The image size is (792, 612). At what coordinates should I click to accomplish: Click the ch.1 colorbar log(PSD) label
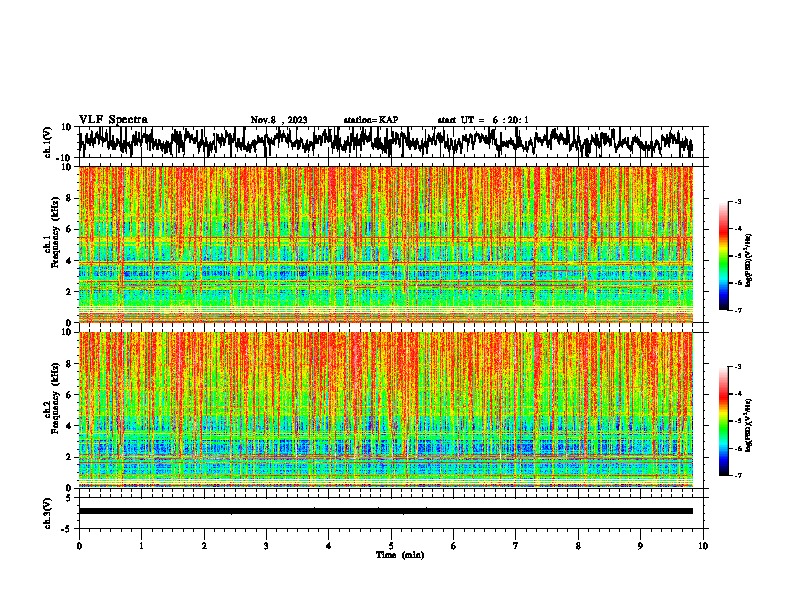click(749, 260)
